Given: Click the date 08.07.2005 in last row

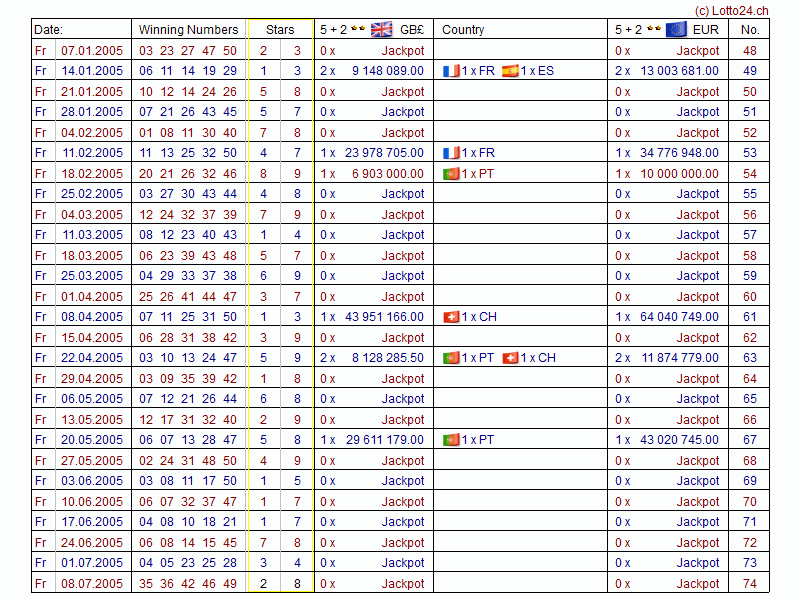Looking at the screenshot, I should [x=92, y=584].
